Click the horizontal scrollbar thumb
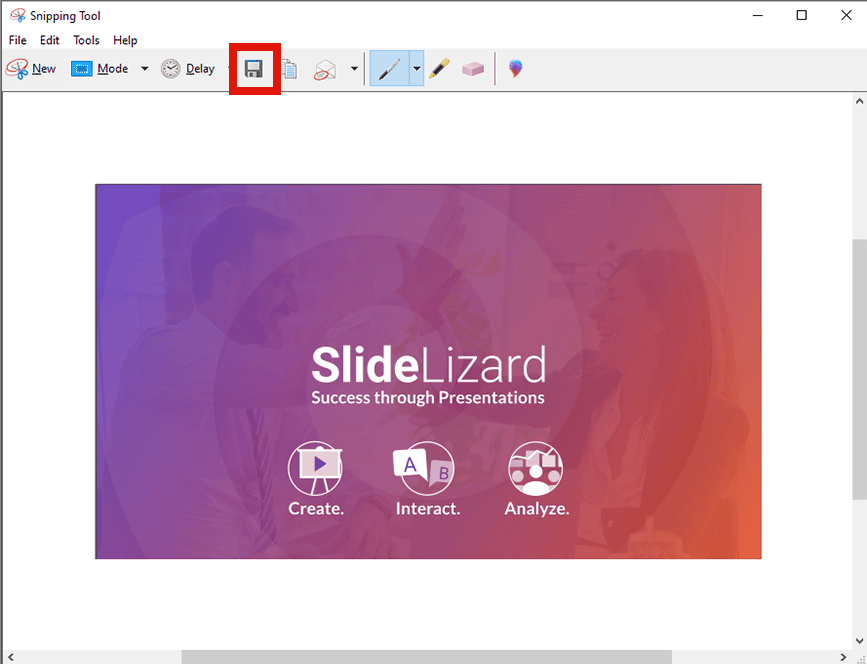Screen dimensions: 867x664 point(426,657)
